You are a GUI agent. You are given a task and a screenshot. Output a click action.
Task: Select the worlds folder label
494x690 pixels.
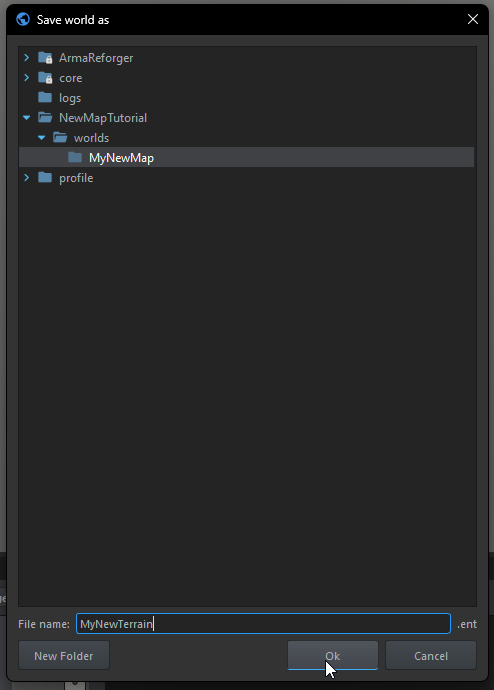[91, 138]
